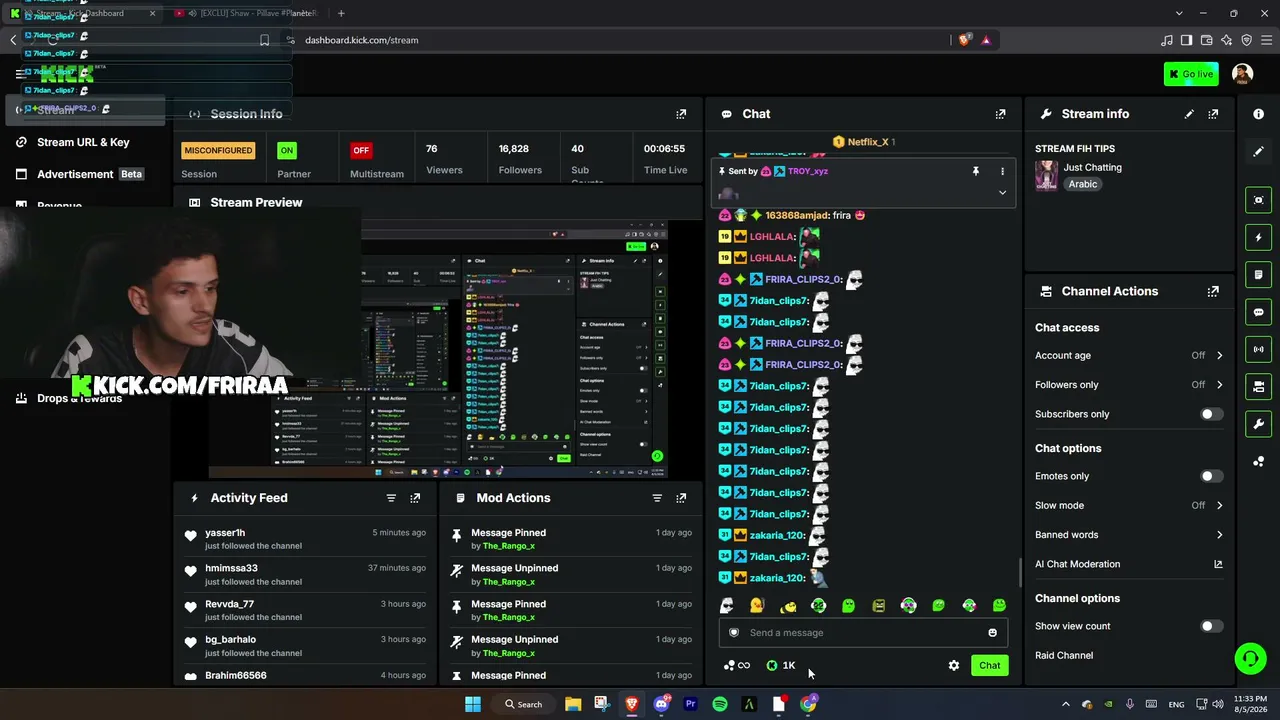
Task: Click the lightning bolt icon in right rail
Action: 1259,238
